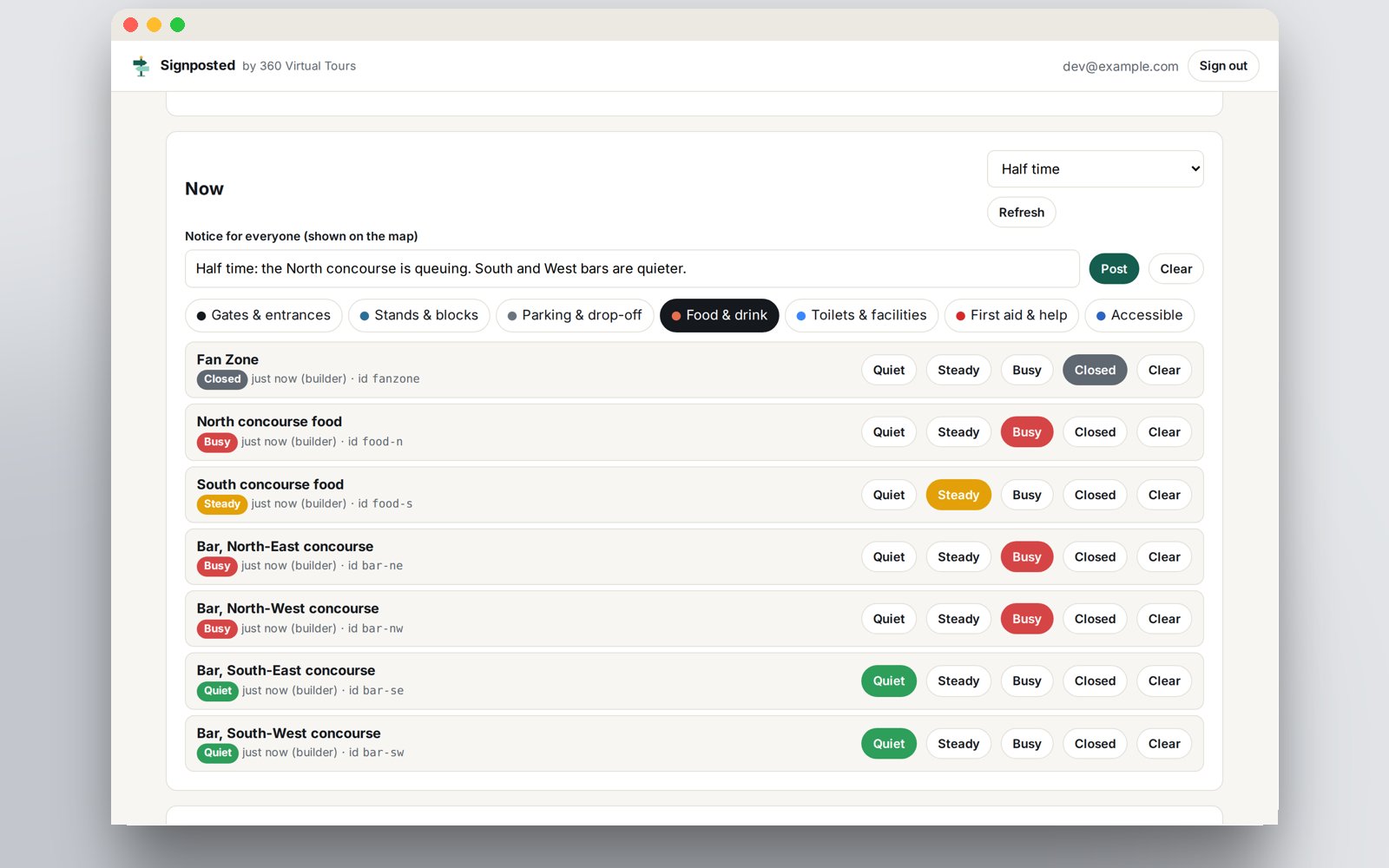Image resolution: width=1389 pixels, height=868 pixels.
Task: Click the 'id bar-se' label
Action: click(x=376, y=691)
